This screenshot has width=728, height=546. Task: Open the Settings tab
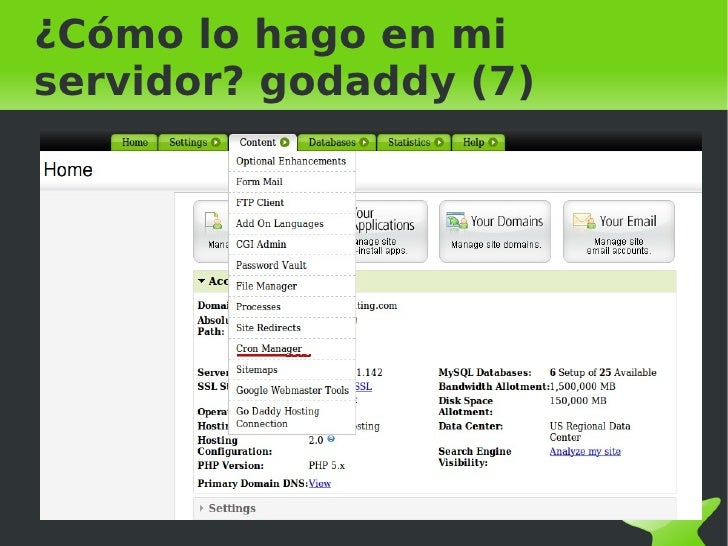click(x=193, y=143)
